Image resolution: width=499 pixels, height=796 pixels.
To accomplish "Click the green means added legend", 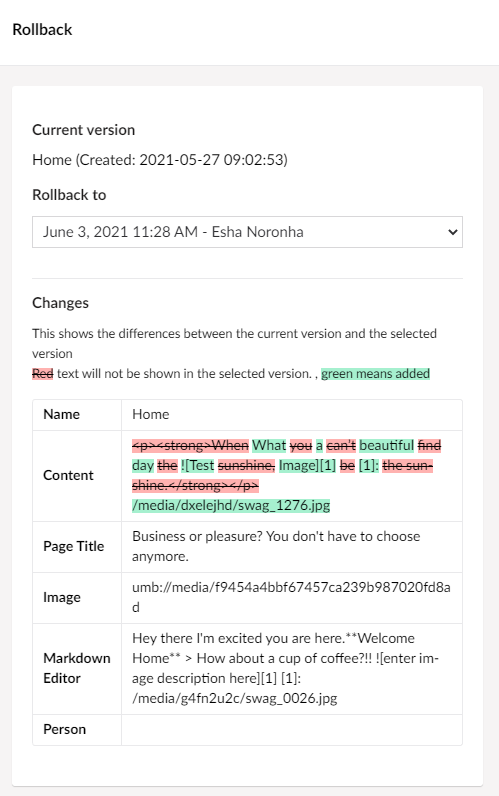I will 375,374.
